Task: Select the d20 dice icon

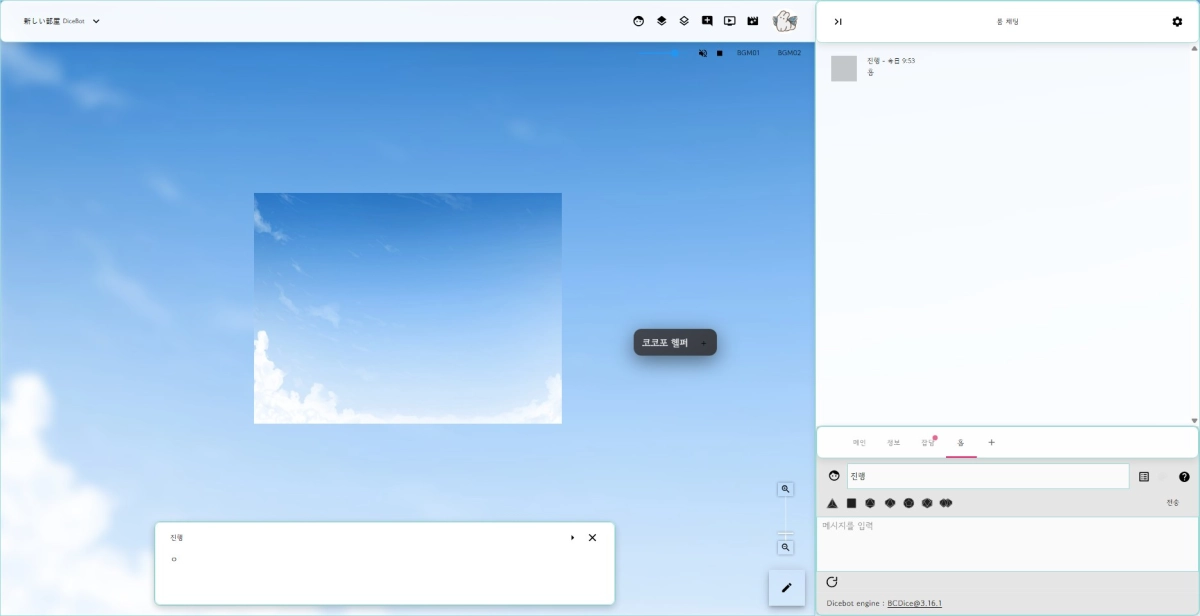Action: click(x=928, y=503)
